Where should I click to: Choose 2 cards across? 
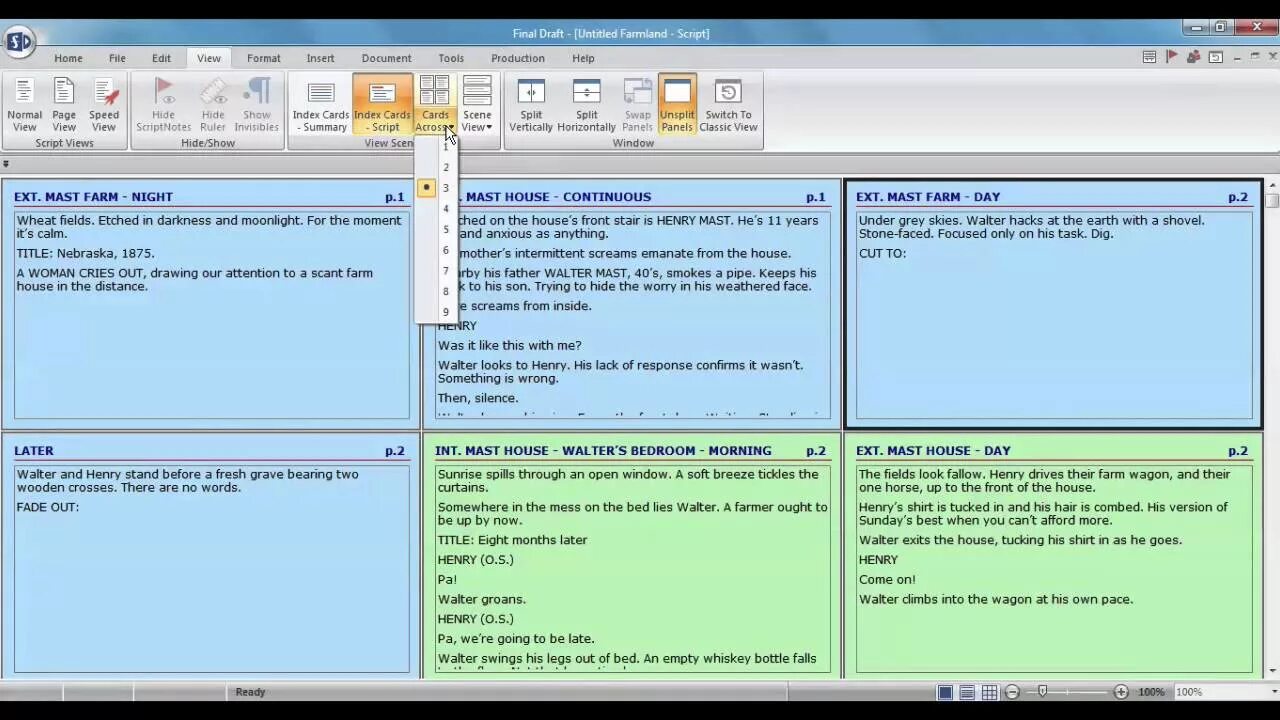[x=446, y=167]
